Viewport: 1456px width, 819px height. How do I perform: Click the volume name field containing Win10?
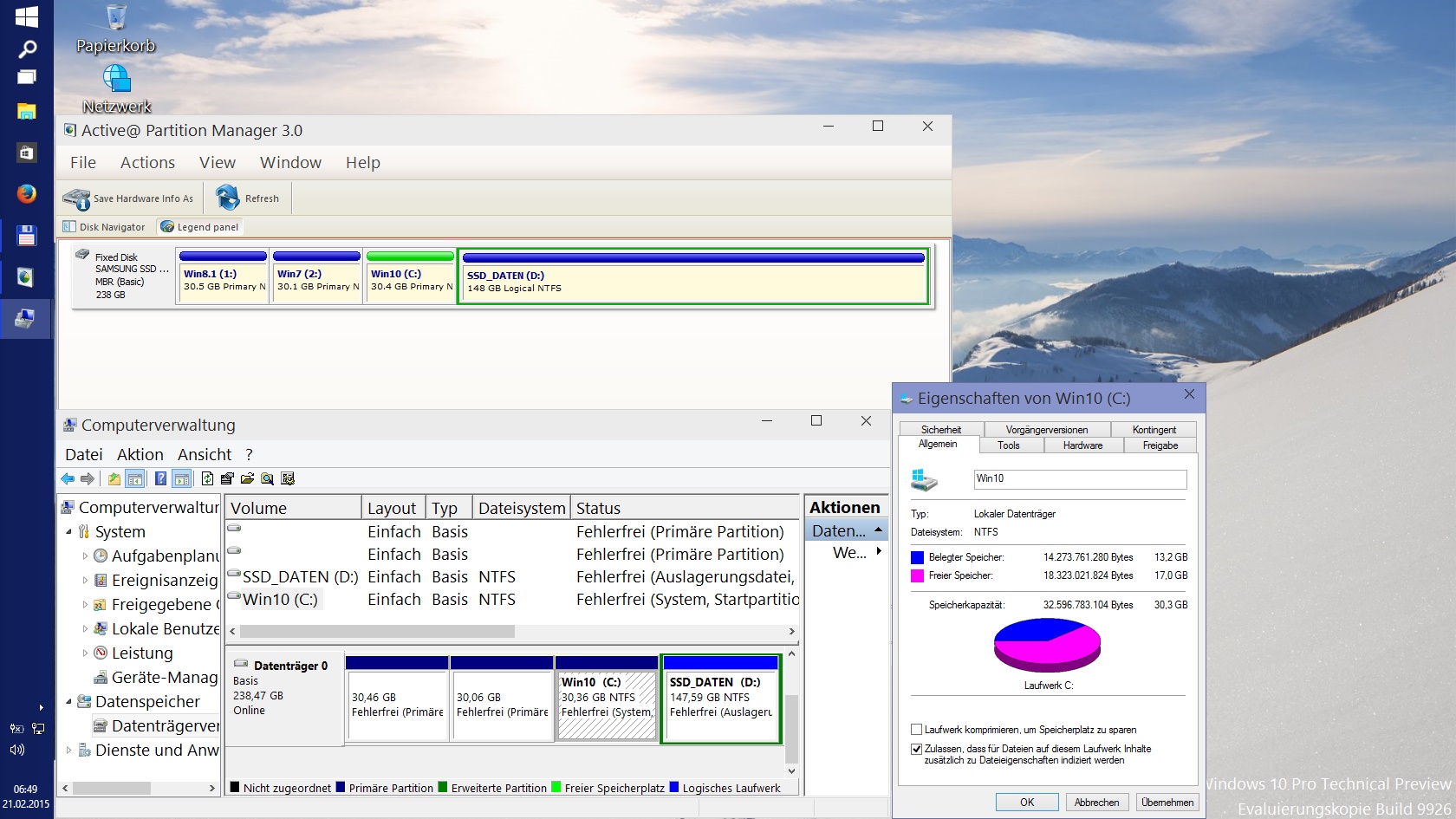1080,479
